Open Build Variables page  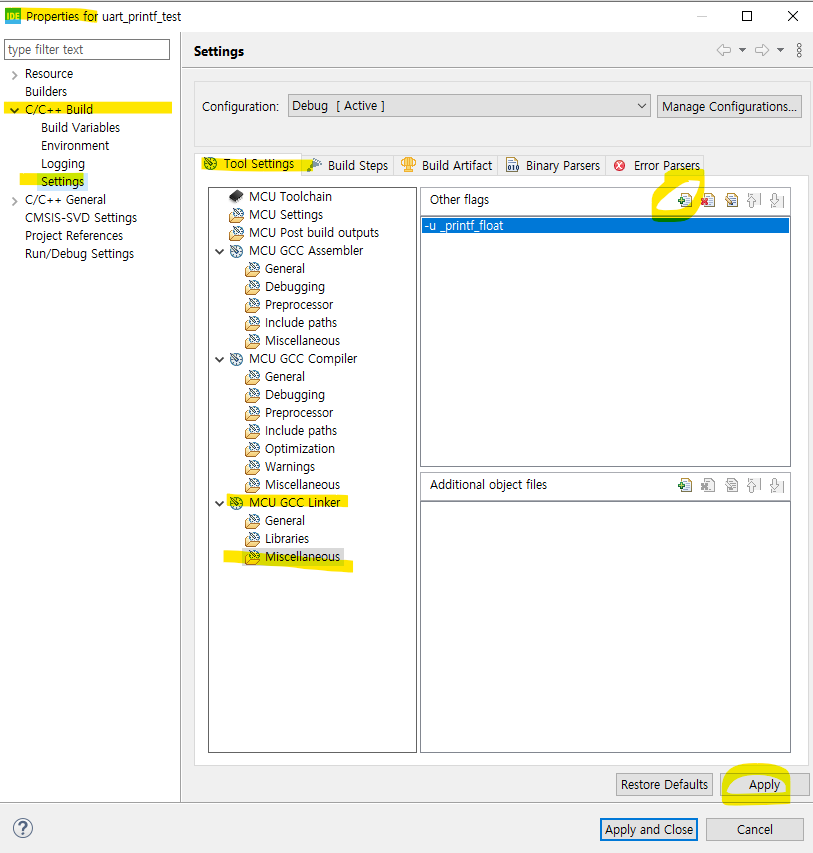coord(80,127)
